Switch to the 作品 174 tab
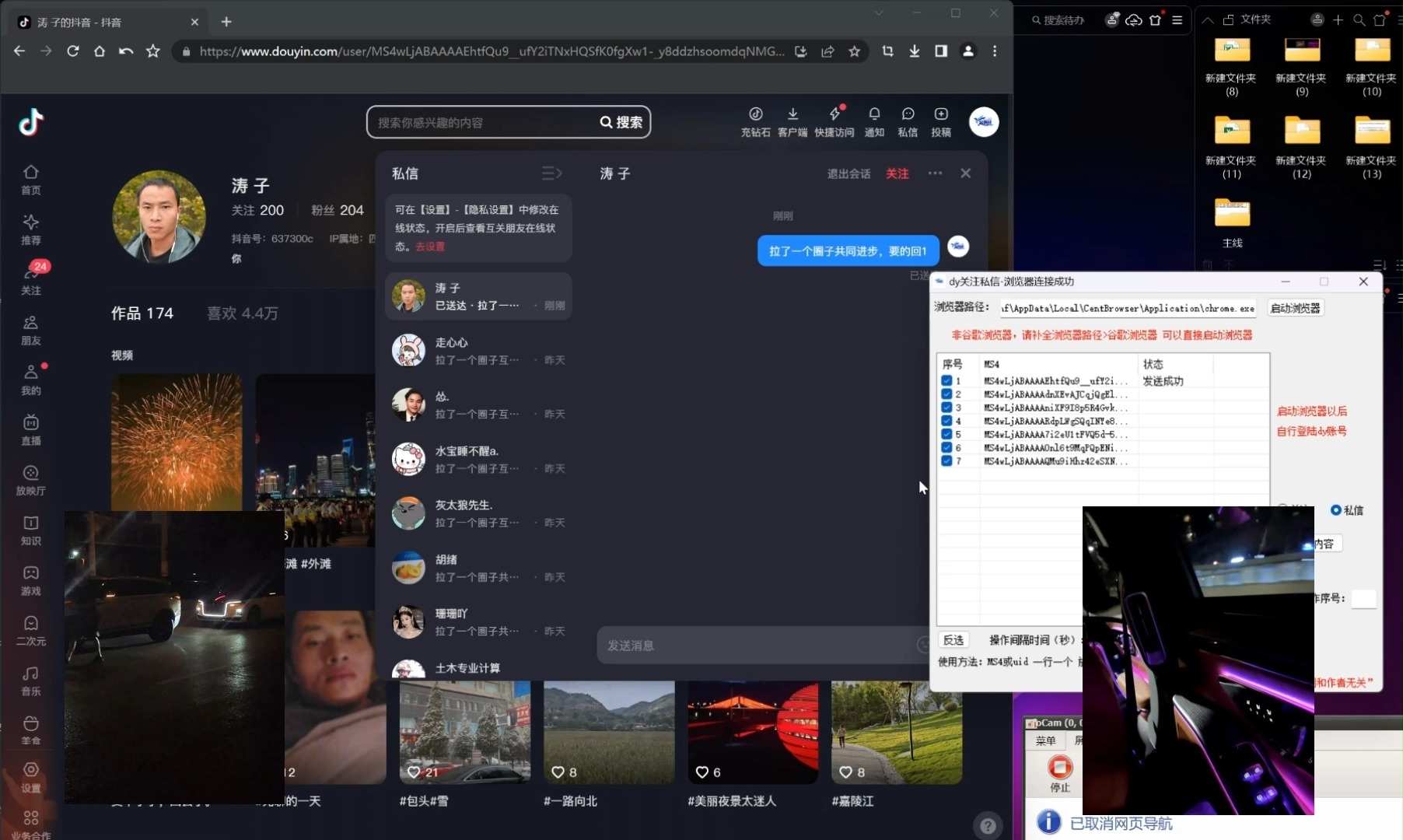 tap(142, 313)
